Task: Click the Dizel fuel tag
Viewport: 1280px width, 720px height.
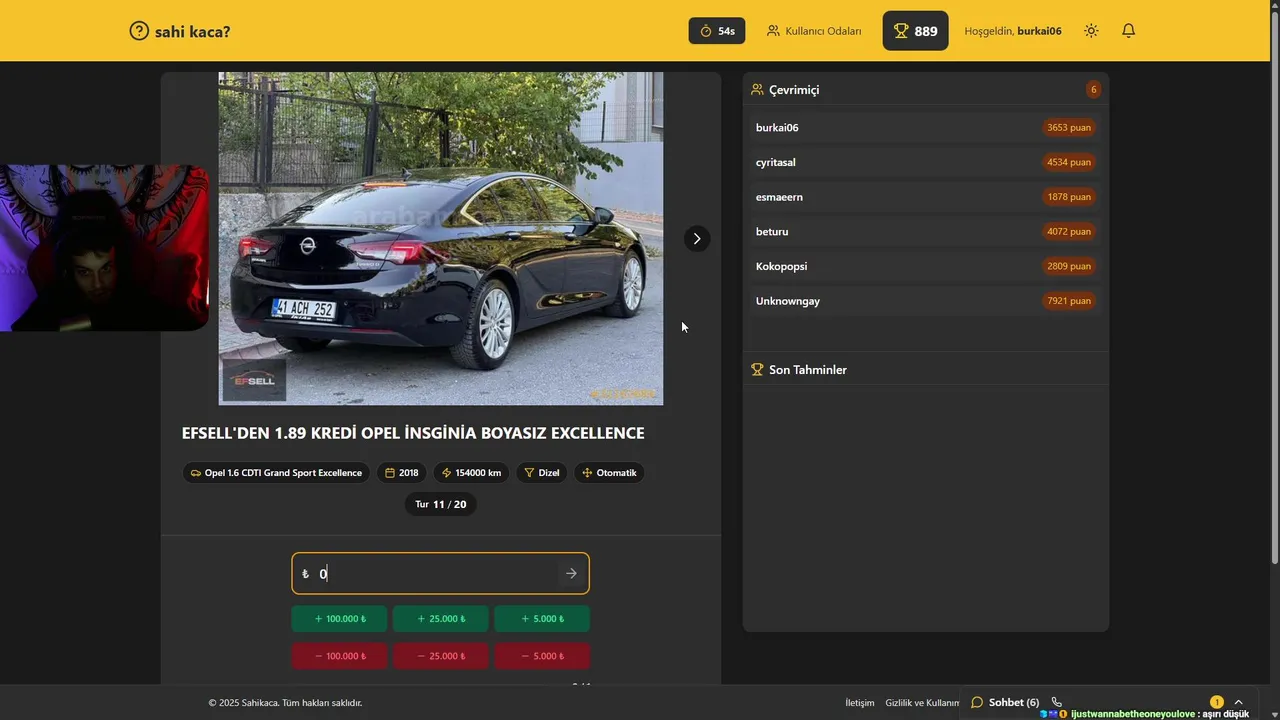Action: pyautogui.click(x=542, y=473)
